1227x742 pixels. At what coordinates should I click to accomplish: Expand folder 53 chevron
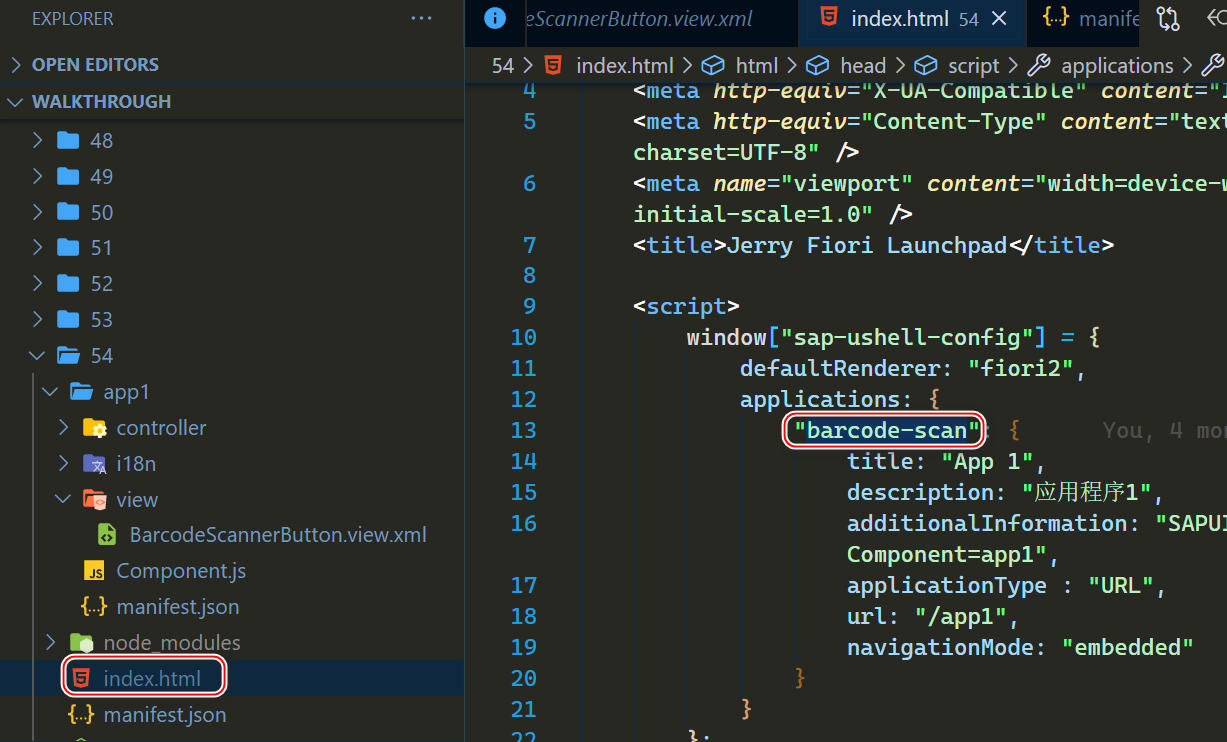click(37, 319)
